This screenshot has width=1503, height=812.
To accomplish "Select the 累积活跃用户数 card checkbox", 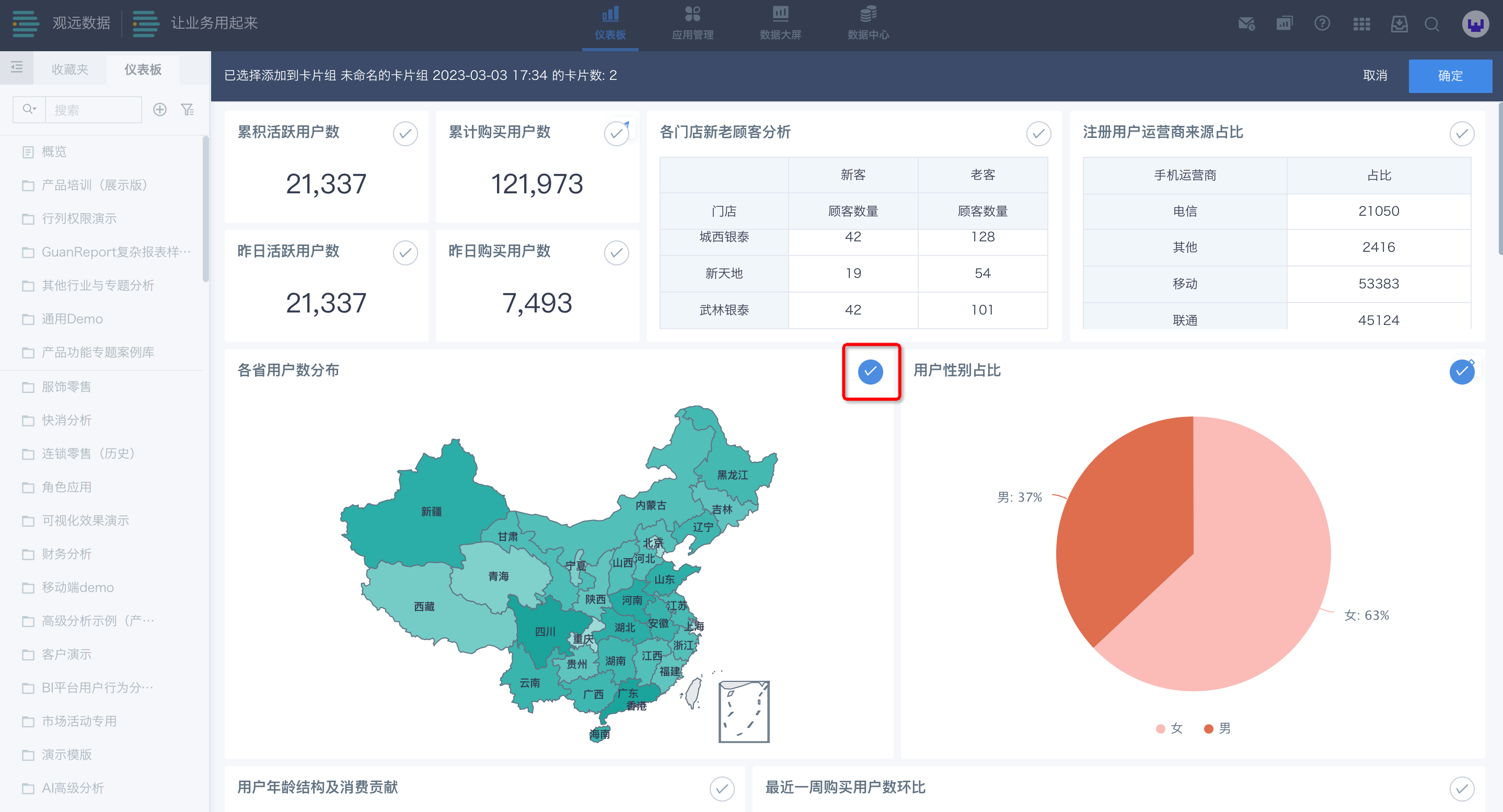I will point(405,134).
